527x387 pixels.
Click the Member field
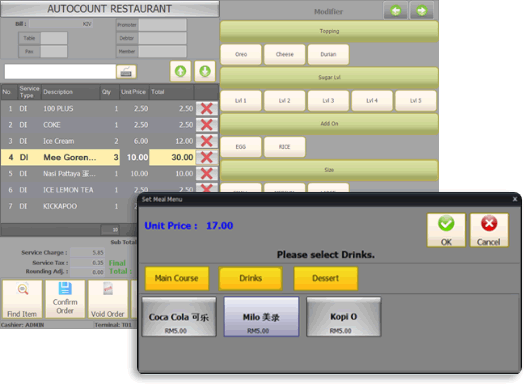click(x=163, y=51)
